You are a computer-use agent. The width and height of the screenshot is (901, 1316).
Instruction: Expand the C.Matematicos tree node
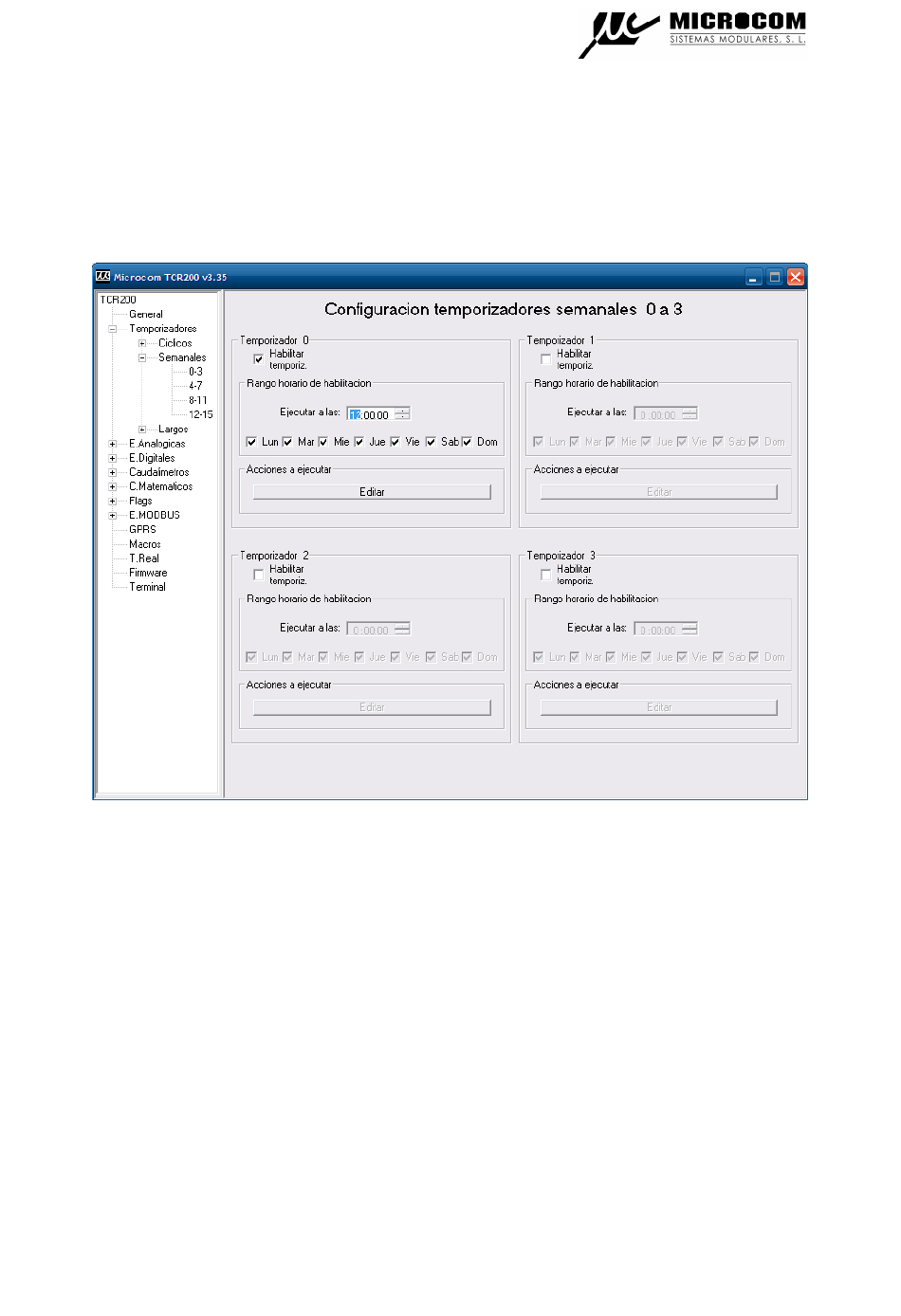[x=113, y=486]
